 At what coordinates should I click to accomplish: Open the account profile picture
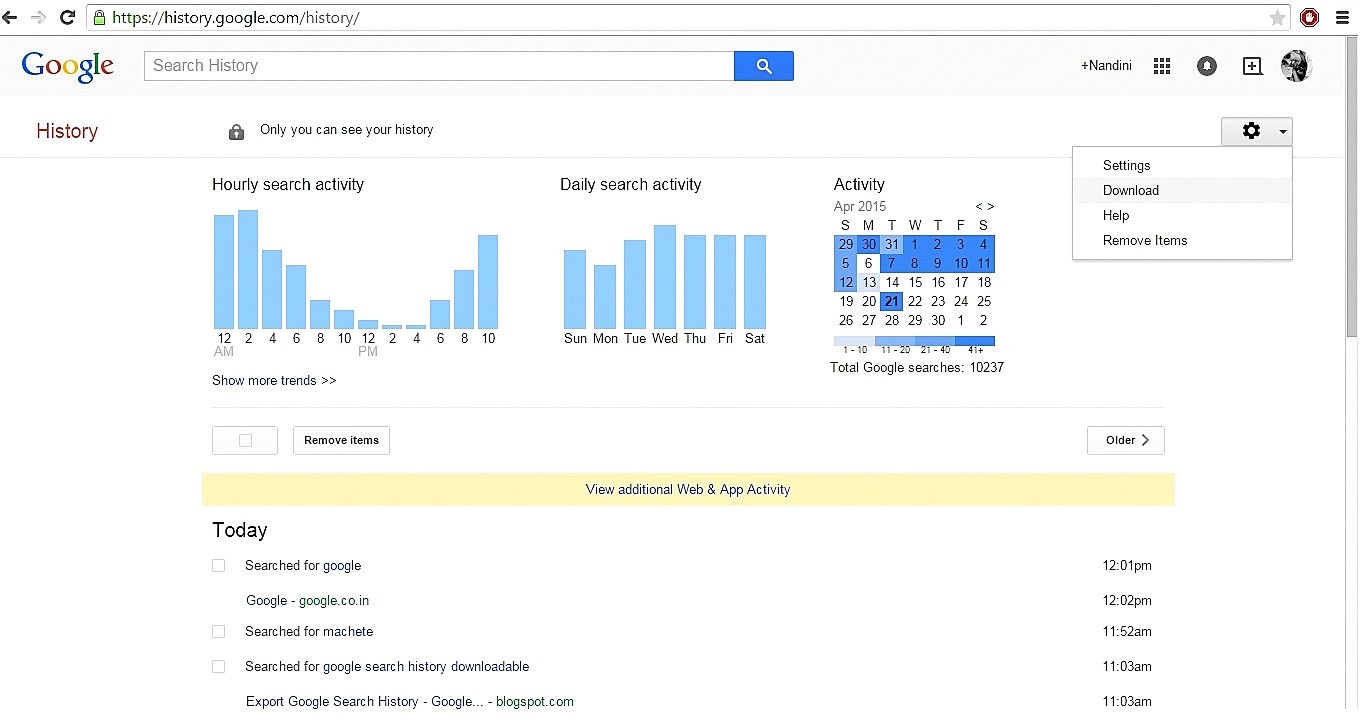(1296, 66)
